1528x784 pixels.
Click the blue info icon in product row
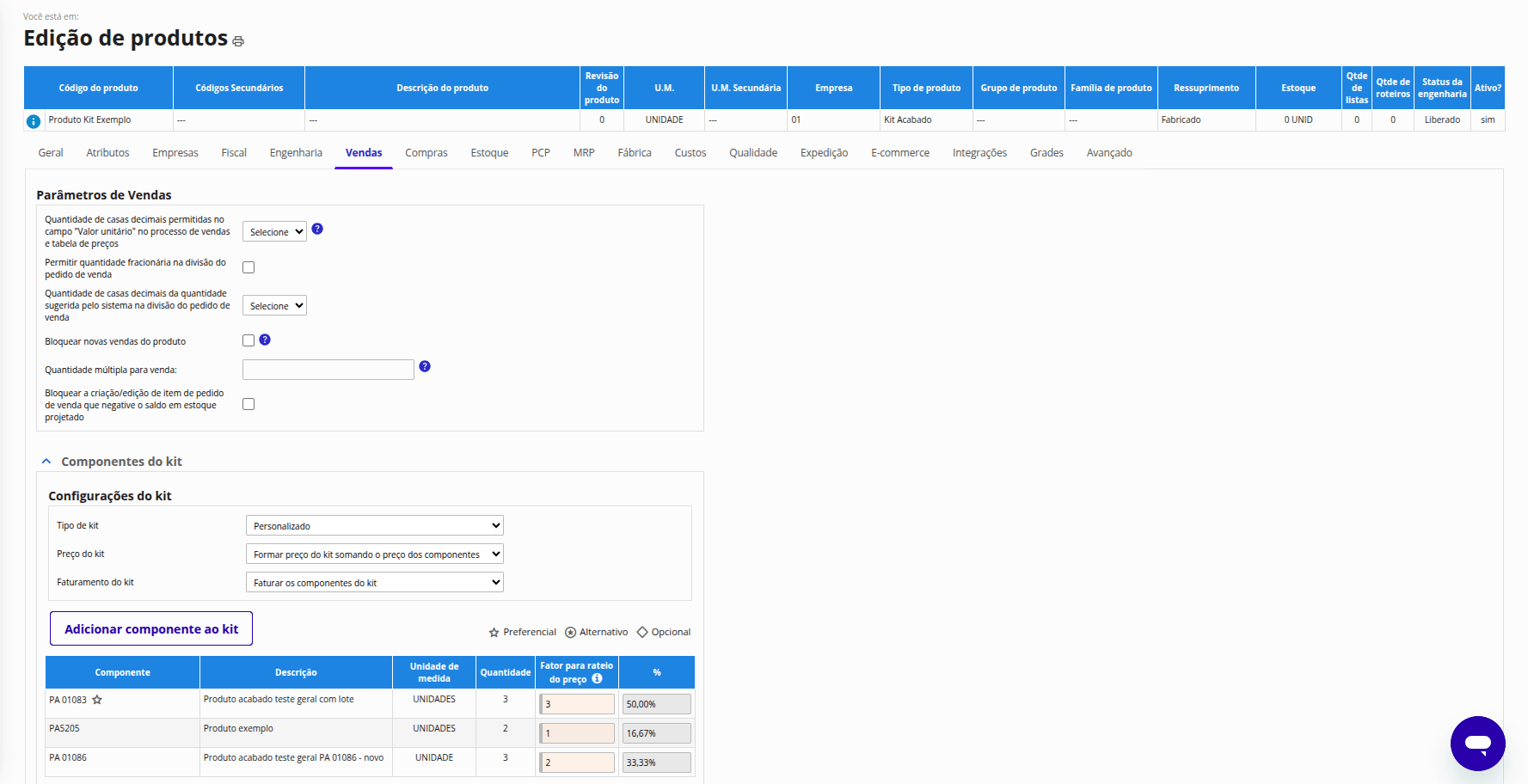[34, 121]
